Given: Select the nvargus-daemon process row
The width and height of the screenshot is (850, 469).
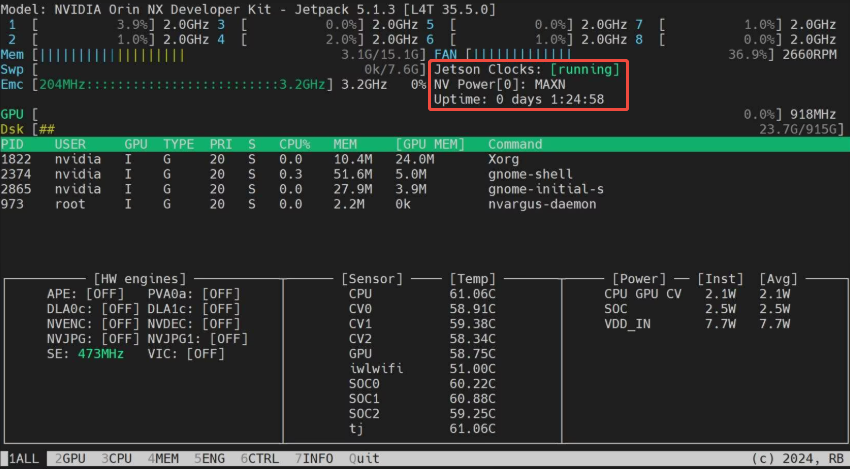Looking at the screenshot, I should click(425, 204).
